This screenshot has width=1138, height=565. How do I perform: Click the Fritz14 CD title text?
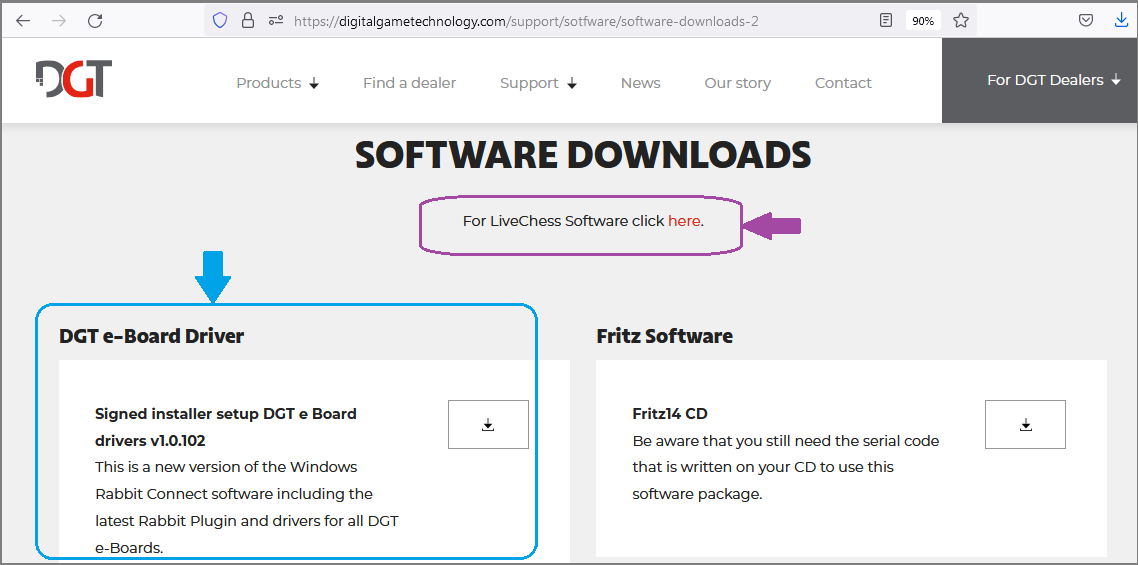(x=670, y=414)
